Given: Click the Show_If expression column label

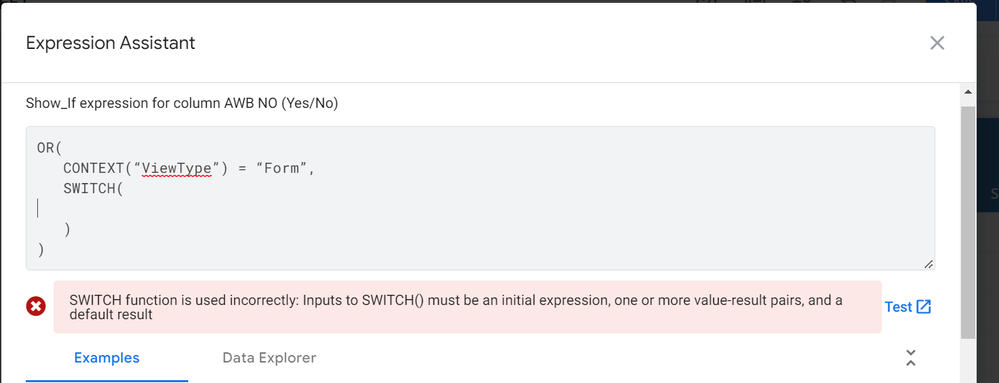Looking at the screenshot, I should click(x=182, y=103).
